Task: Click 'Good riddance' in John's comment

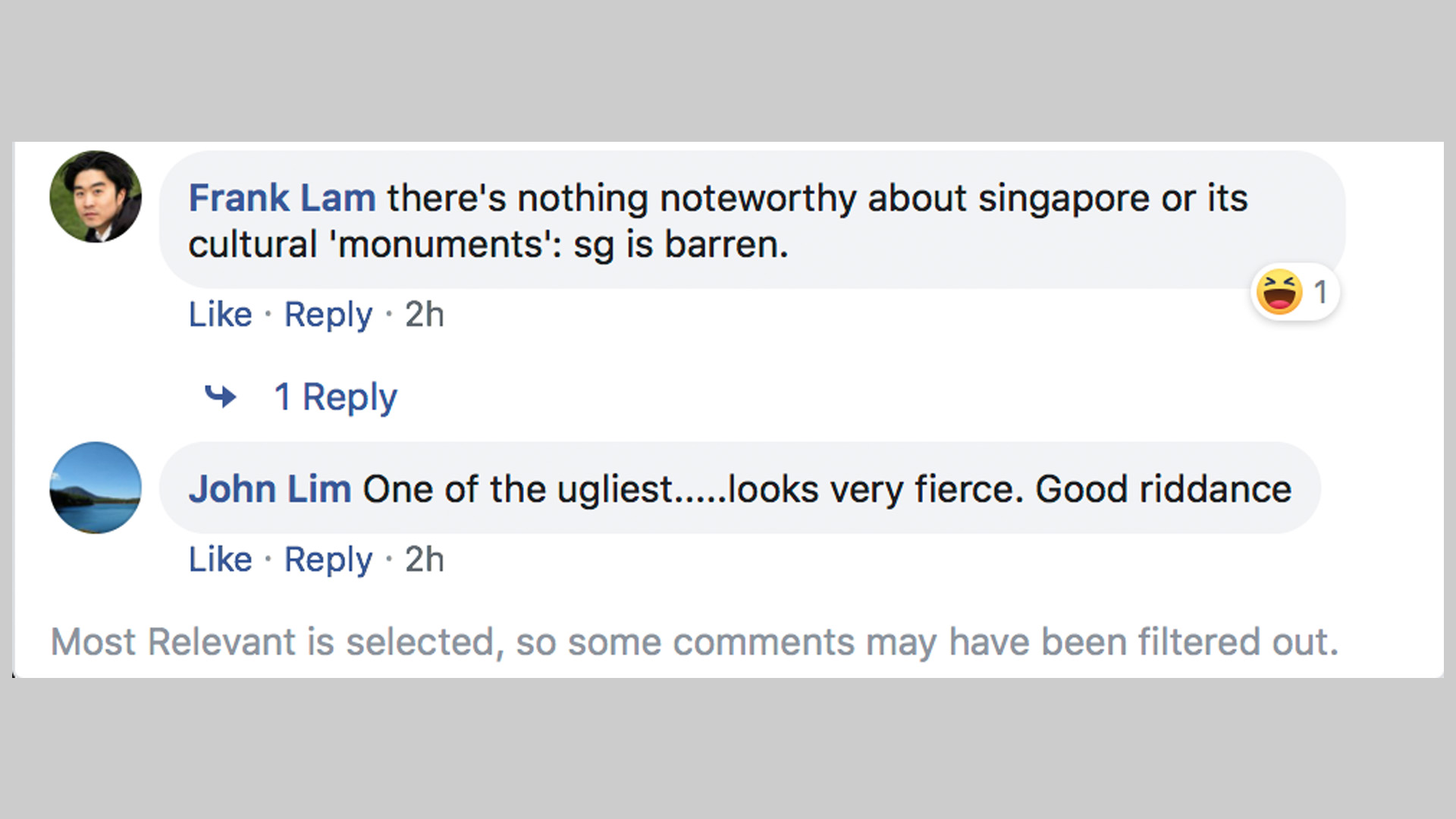Action: pyautogui.click(x=1163, y=489)
